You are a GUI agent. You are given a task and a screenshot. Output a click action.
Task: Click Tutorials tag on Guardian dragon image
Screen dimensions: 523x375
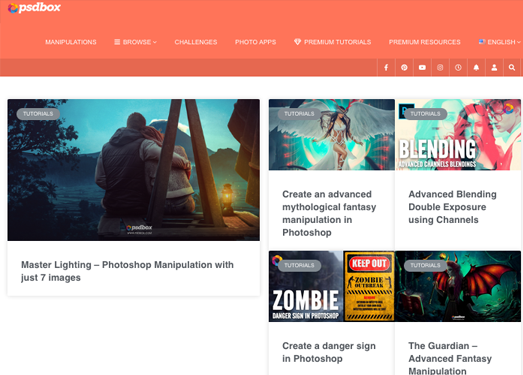[x=425, y=265]
